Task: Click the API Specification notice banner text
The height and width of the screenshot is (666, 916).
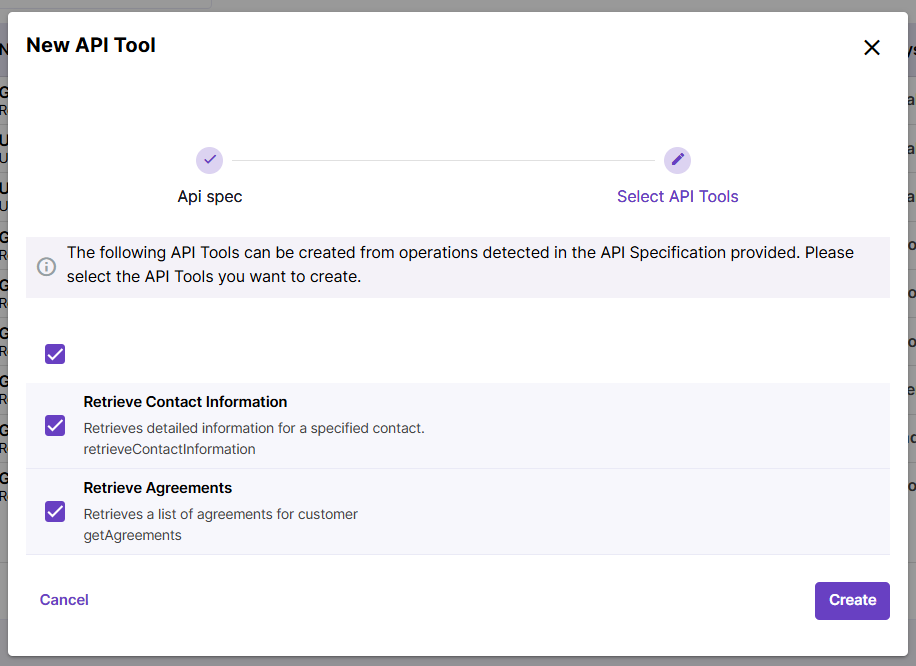Action: click(460, 265)
